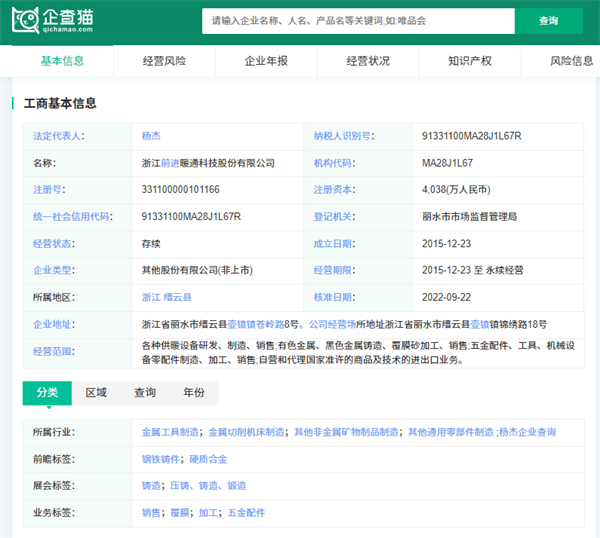Click the 钢铁铸件 tag link
The height and width of the screenshot is (538, 600).
(161, 459)
